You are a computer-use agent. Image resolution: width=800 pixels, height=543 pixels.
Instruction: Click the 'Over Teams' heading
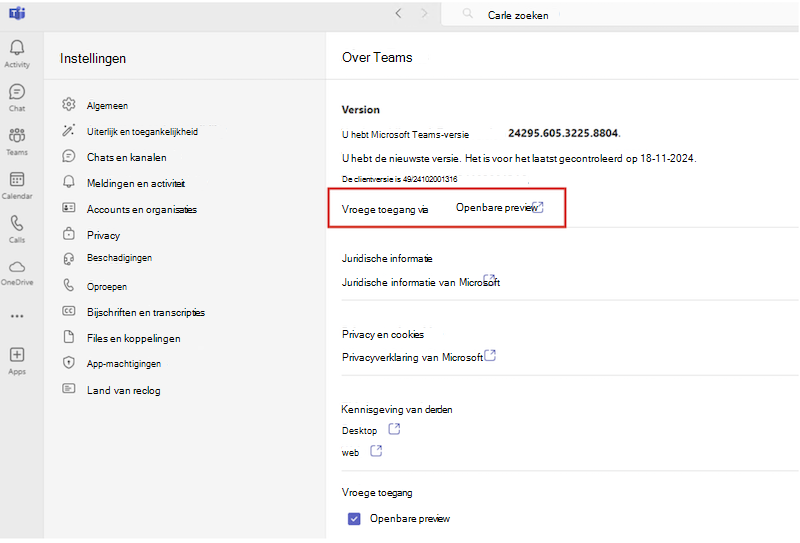coord(377,58)
